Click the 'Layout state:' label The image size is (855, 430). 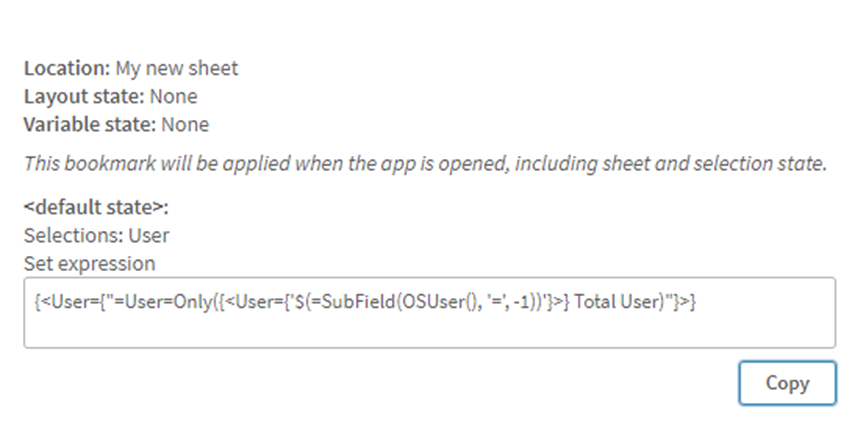[x=84, y=97]
